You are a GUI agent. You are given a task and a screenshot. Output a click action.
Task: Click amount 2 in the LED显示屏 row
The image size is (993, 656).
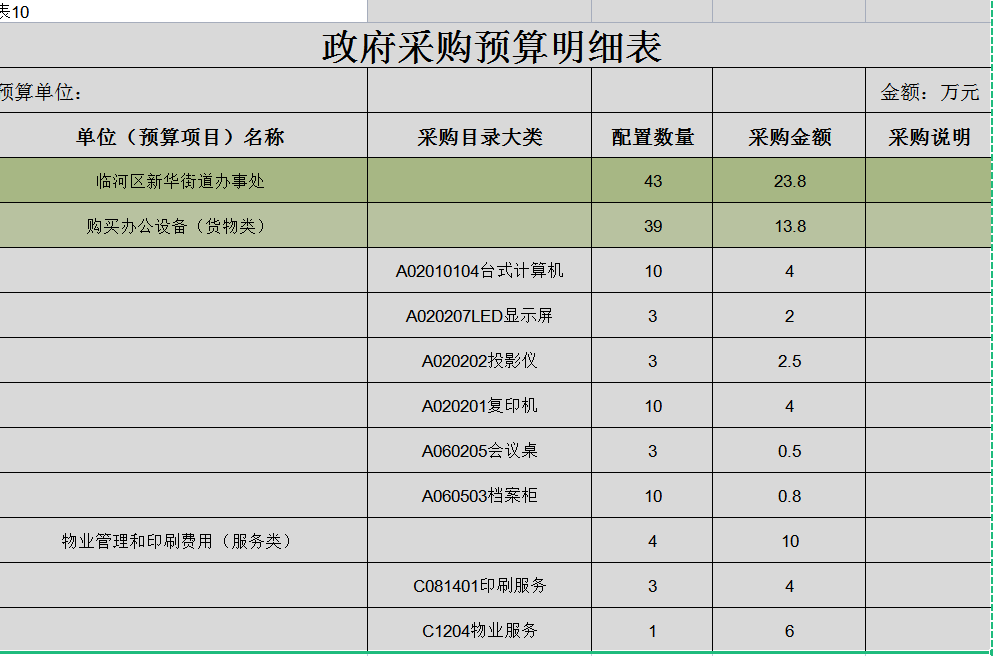point(789,315)
